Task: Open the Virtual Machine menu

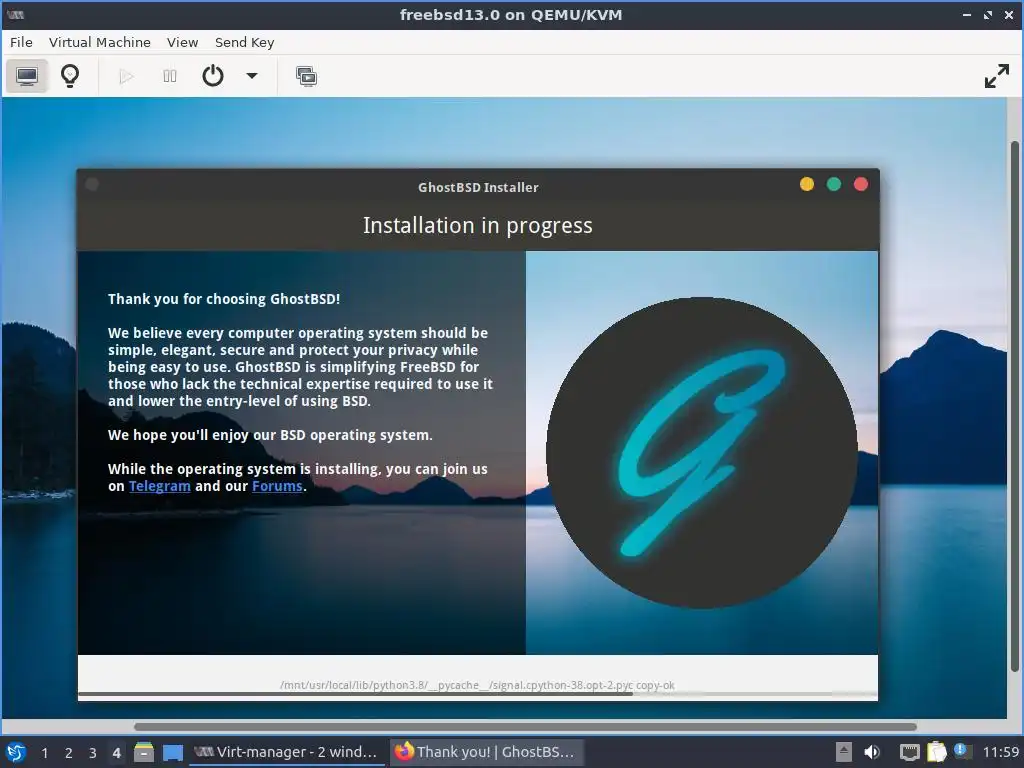Action: pos(99,42)
